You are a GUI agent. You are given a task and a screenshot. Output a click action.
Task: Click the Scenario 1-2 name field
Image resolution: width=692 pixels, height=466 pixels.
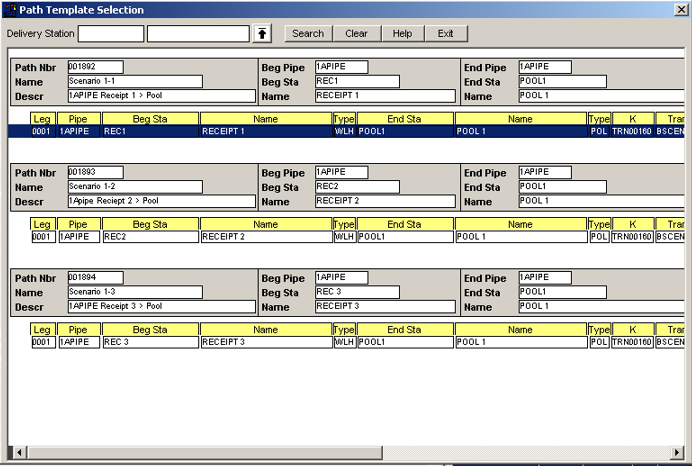click(135, 186)
